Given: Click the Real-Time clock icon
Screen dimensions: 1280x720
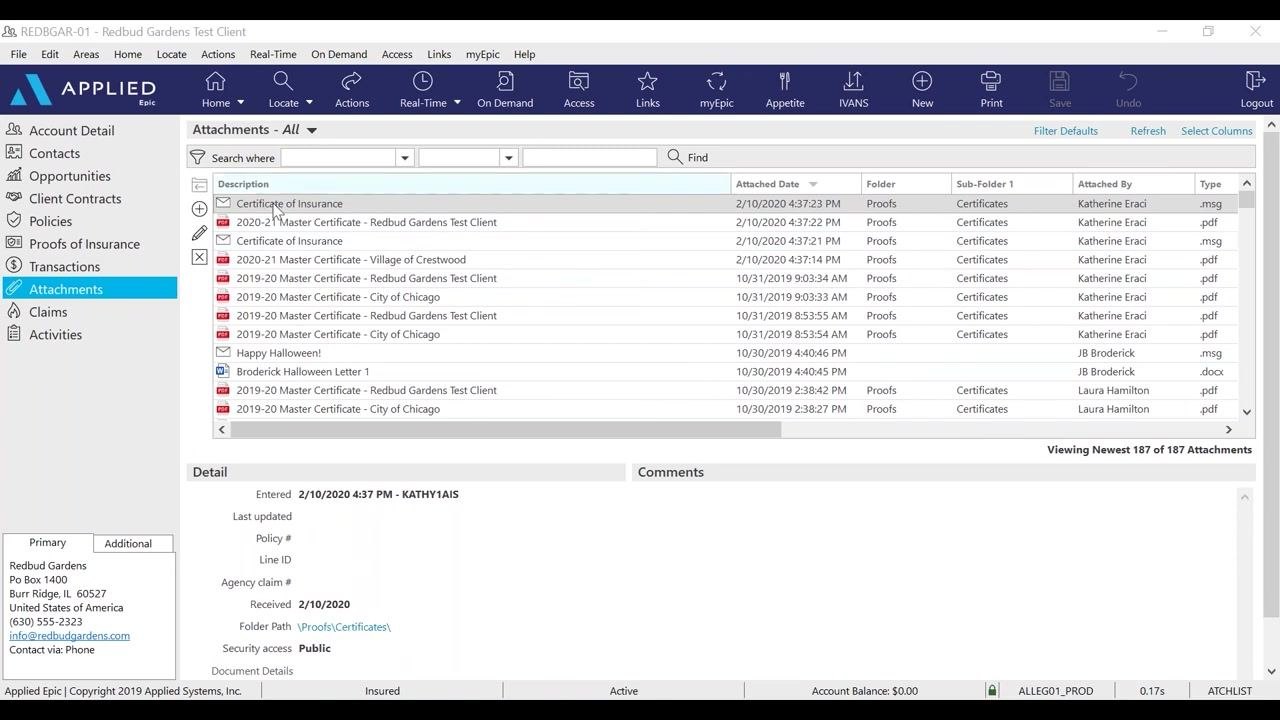Looking at the screenshot, I should click(423, 82).
